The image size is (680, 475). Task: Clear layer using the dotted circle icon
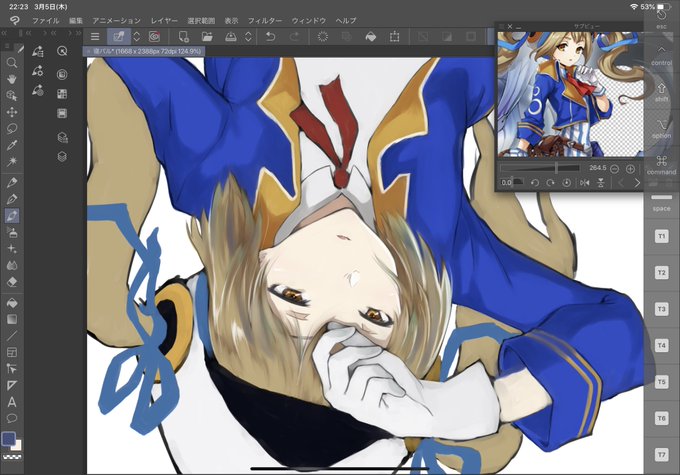click(323, 36)
